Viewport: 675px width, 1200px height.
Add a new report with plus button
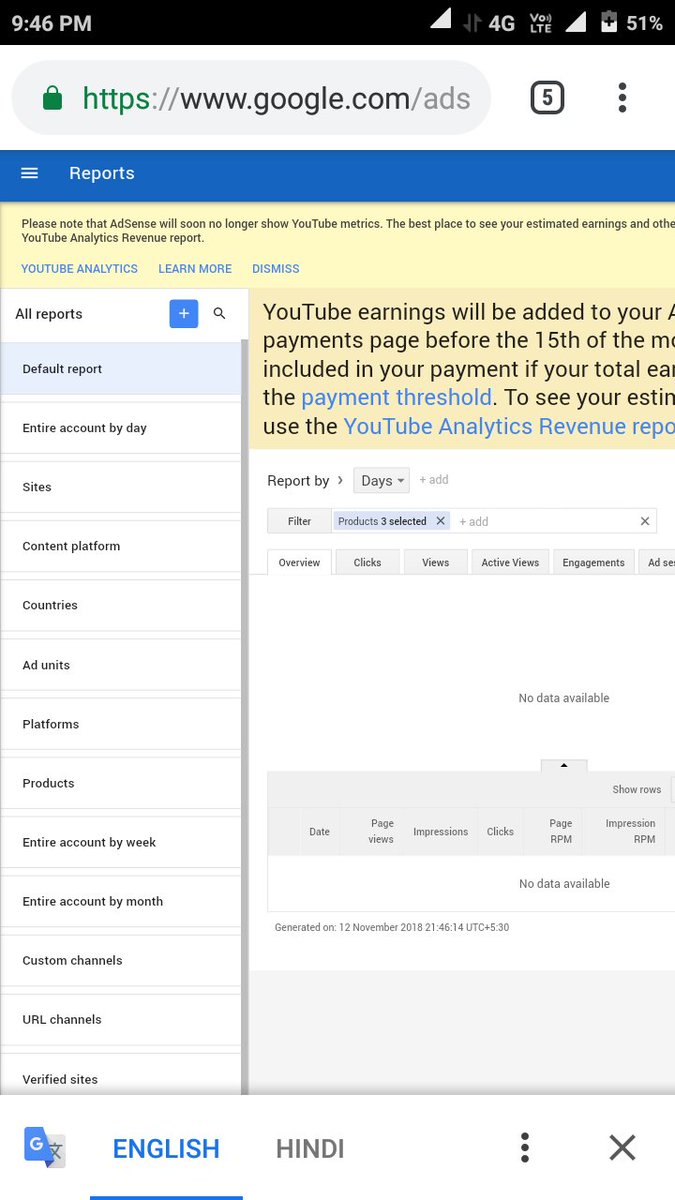pos(184,313)
